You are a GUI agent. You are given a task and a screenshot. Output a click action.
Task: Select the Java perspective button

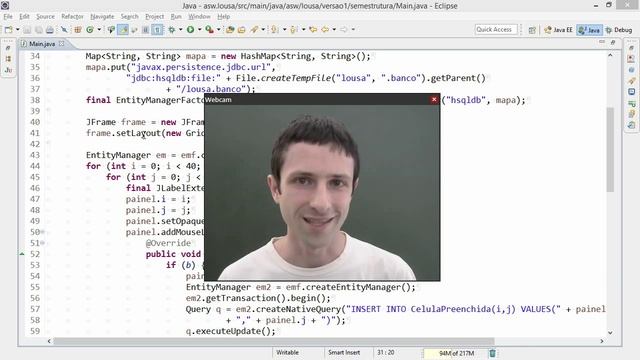(589, 30)
